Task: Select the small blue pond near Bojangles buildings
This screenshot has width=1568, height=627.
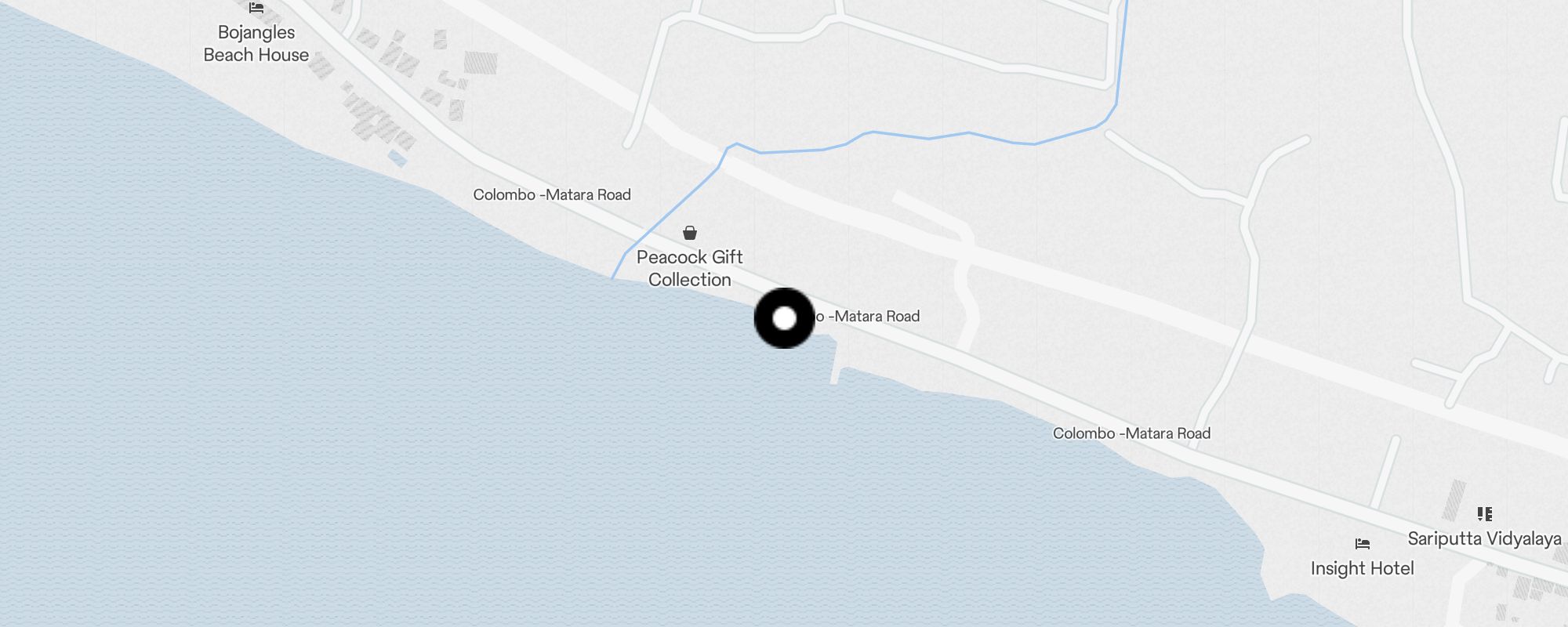Action: tap(397, 158)
